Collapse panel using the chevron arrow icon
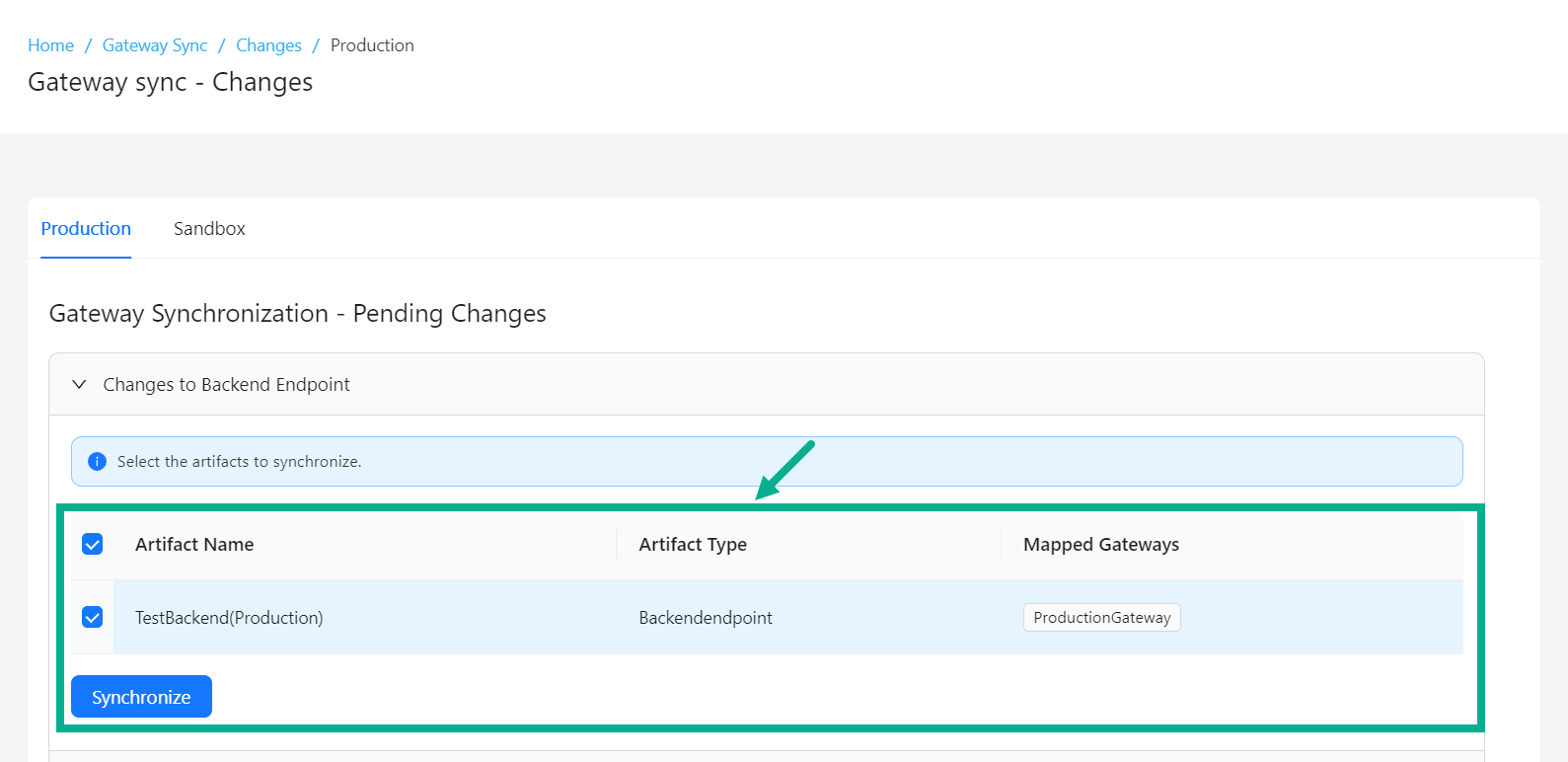This screenshot has width=1568, height=762. pyautogui.click(x=79, y=385)
